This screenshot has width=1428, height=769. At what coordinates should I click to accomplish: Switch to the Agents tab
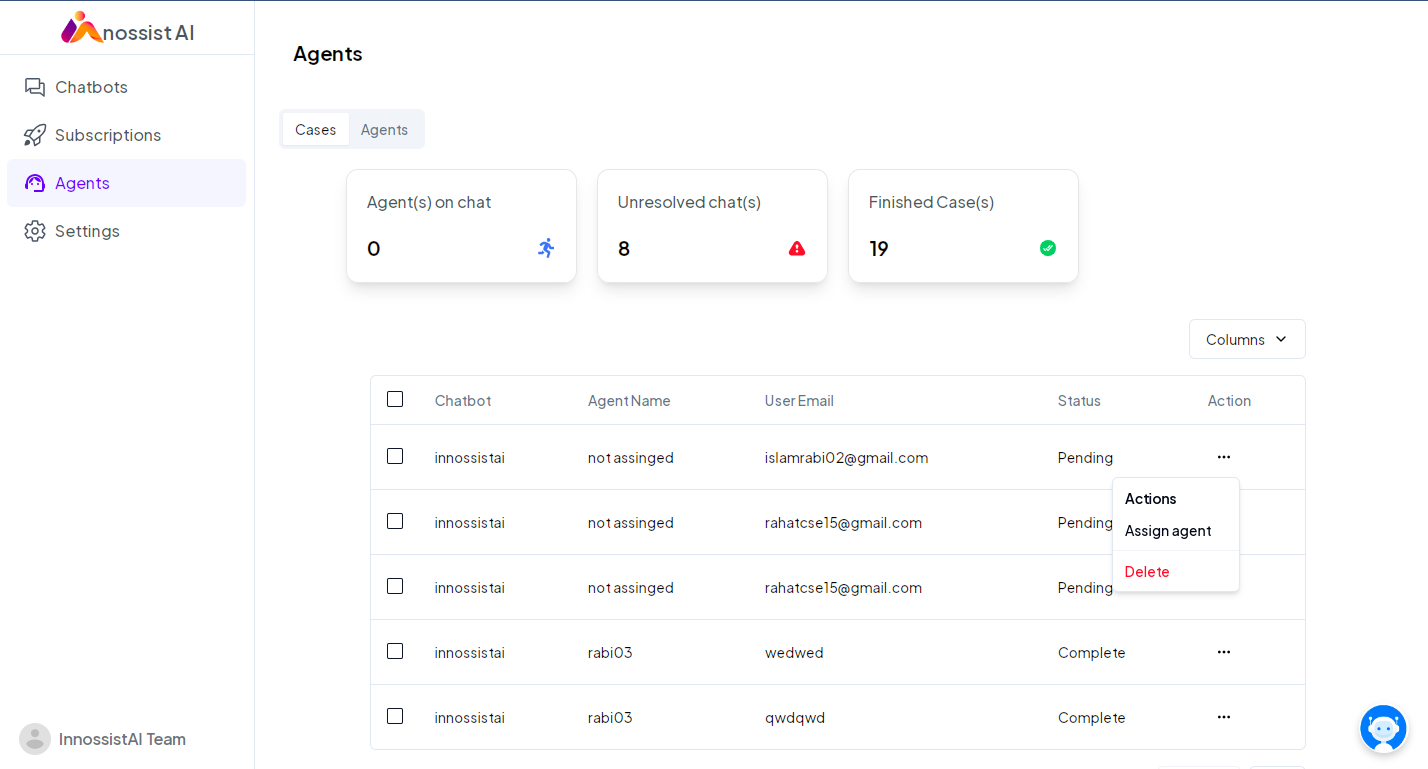[x=384, y=130]
